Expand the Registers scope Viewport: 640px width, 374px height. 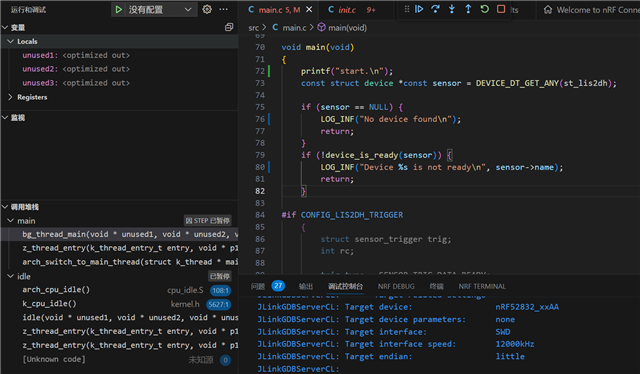pos(11,97)
